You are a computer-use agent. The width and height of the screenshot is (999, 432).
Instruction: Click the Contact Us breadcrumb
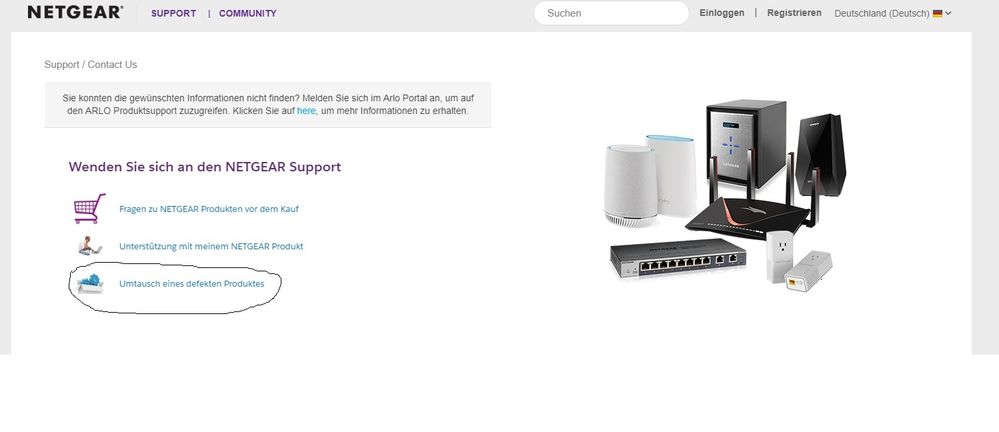coord(112,64)
